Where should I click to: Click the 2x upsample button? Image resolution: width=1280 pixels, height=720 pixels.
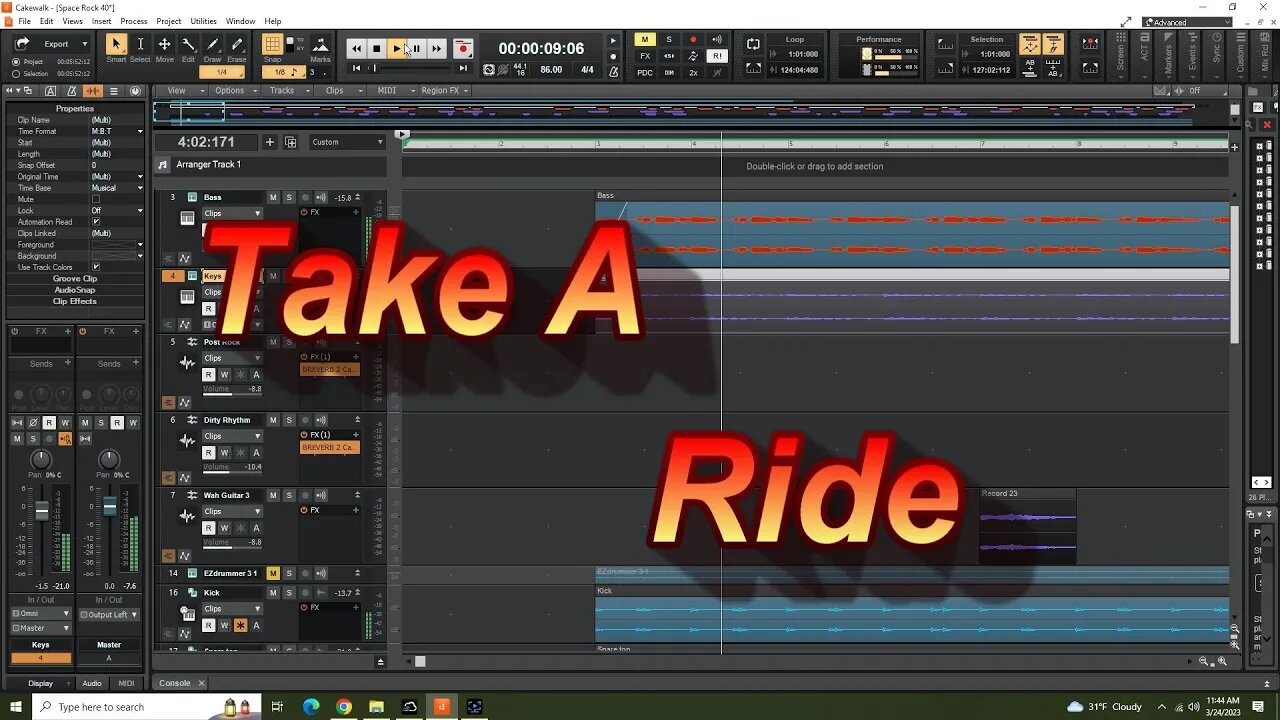[693, 72]
